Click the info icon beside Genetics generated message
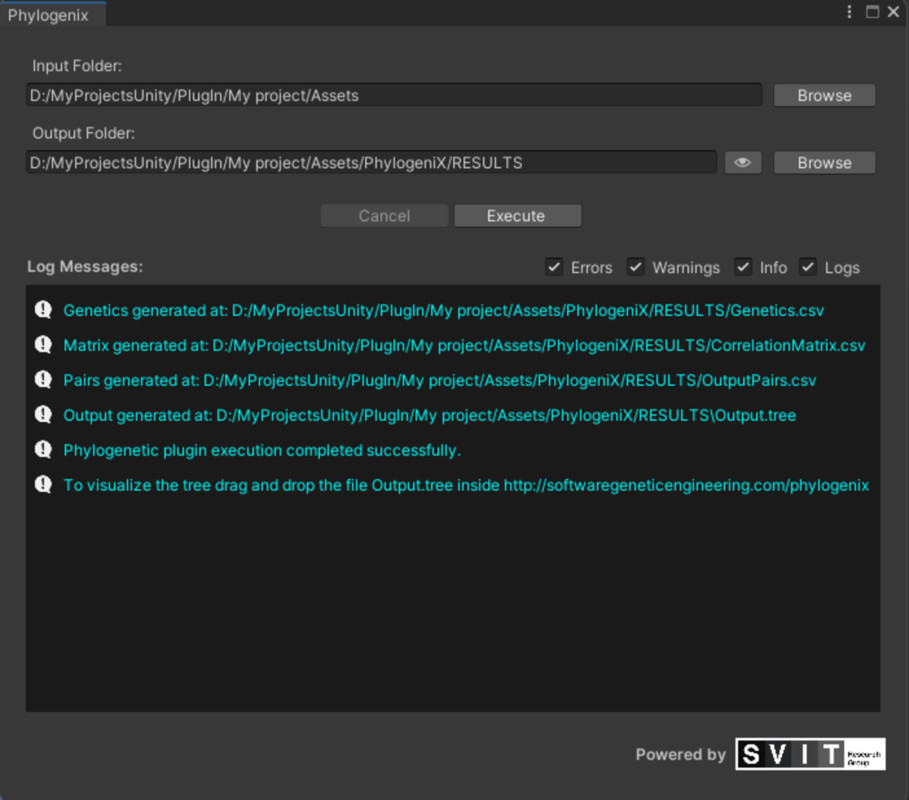This screenshot has width=909, height=800. [x=43, y=310]
